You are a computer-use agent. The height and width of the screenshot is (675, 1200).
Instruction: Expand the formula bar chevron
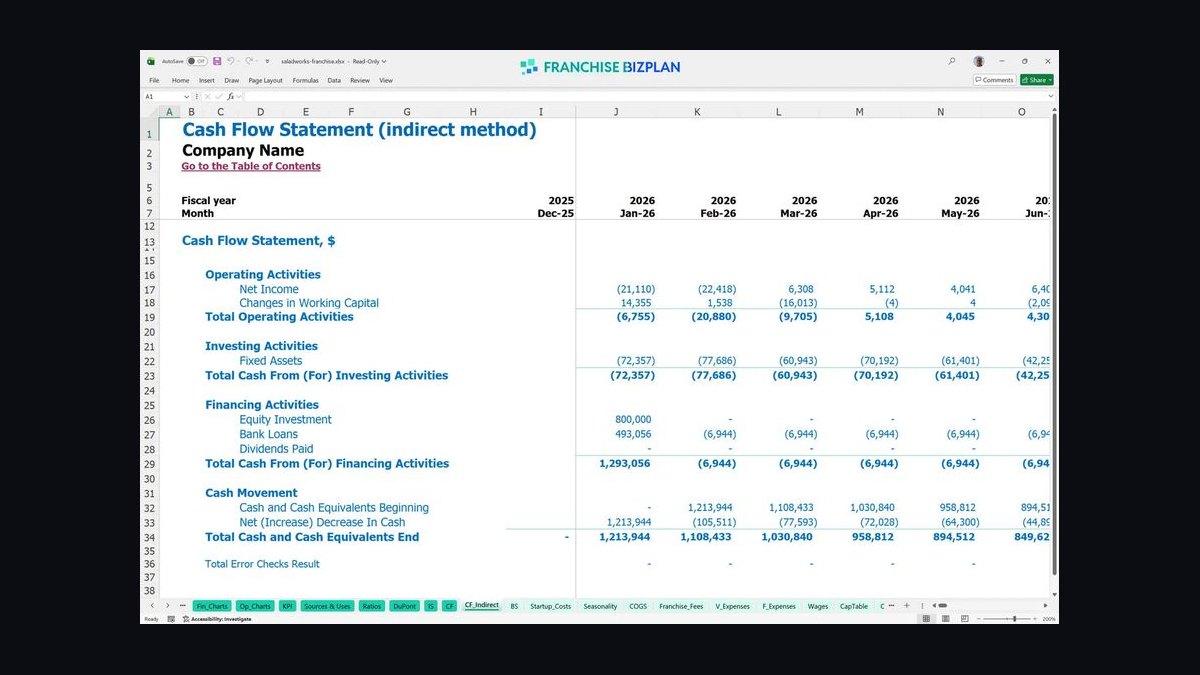(x=1050, y=96)
